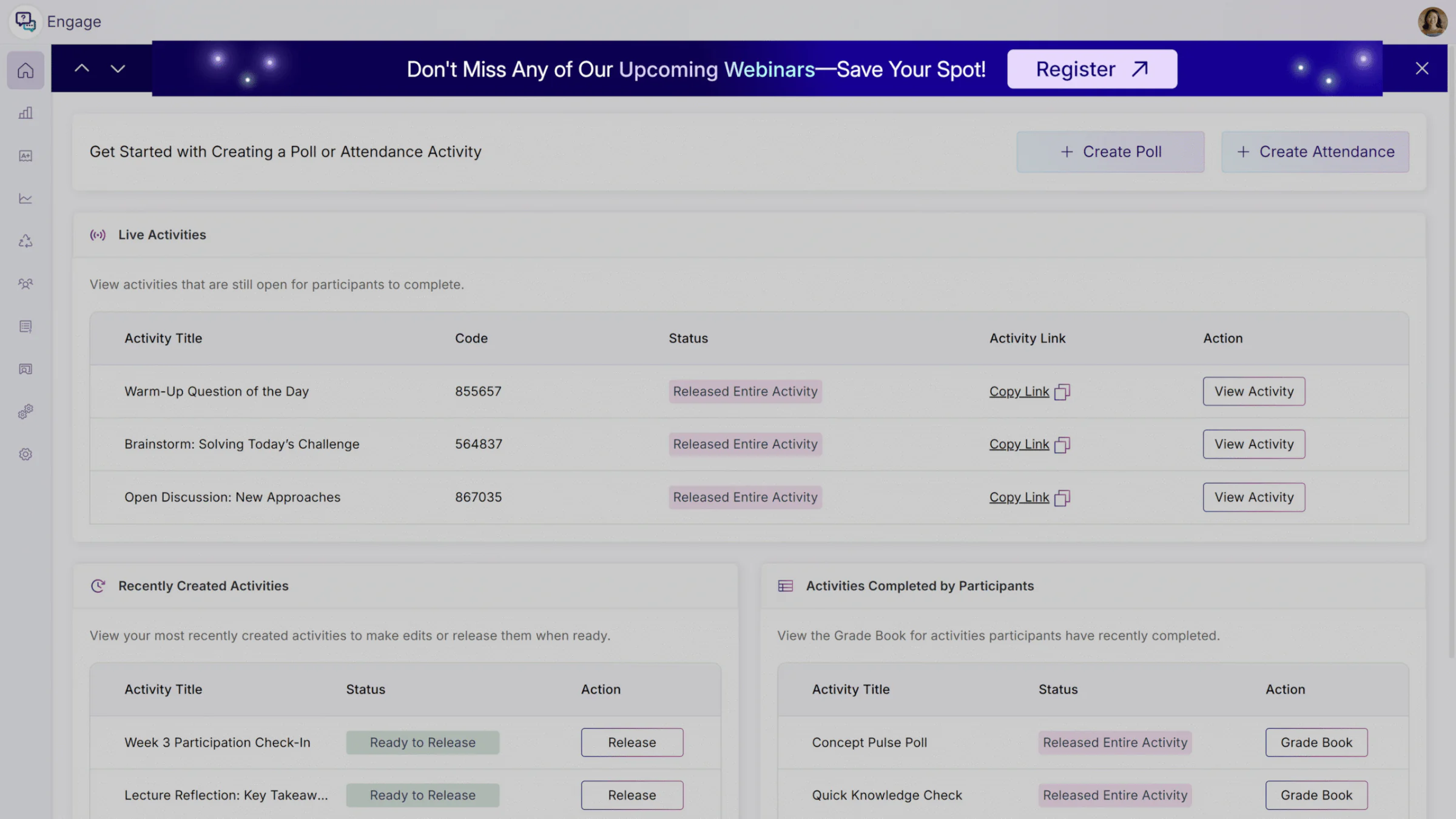Image resolution: width=1456 pixels, height=819 pixels.
Task: Dismiss the webinars banner with X
Action: tap(1421, 69)
